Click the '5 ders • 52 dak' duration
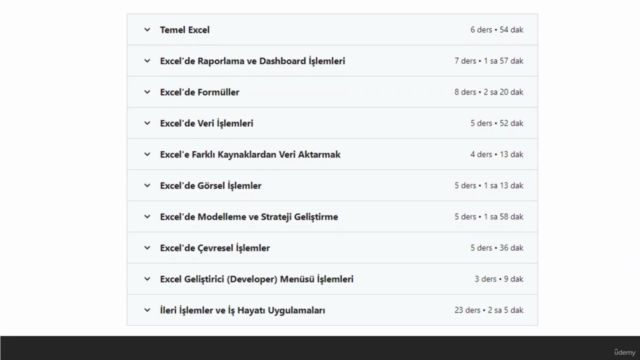 pos(497,123)
